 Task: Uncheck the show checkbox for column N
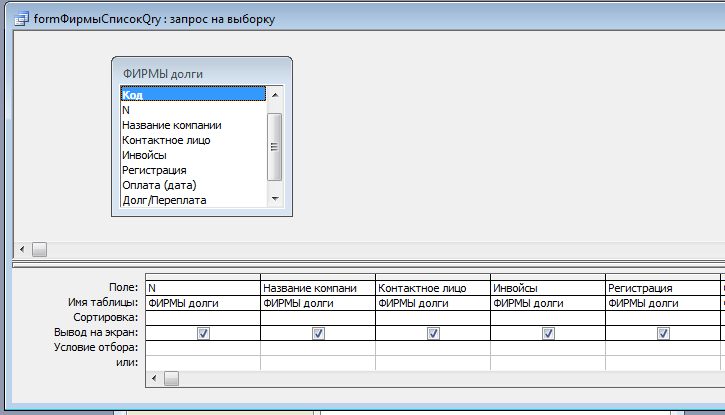[x=203, y=333]
